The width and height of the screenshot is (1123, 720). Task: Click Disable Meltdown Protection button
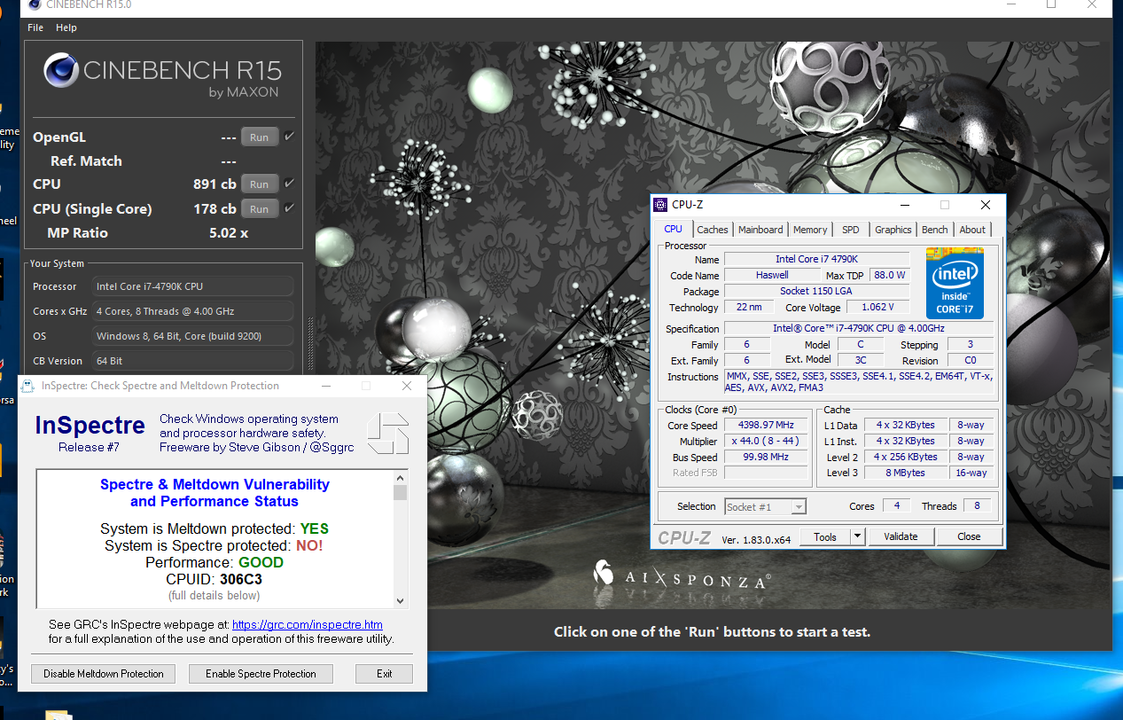[103, 673]
